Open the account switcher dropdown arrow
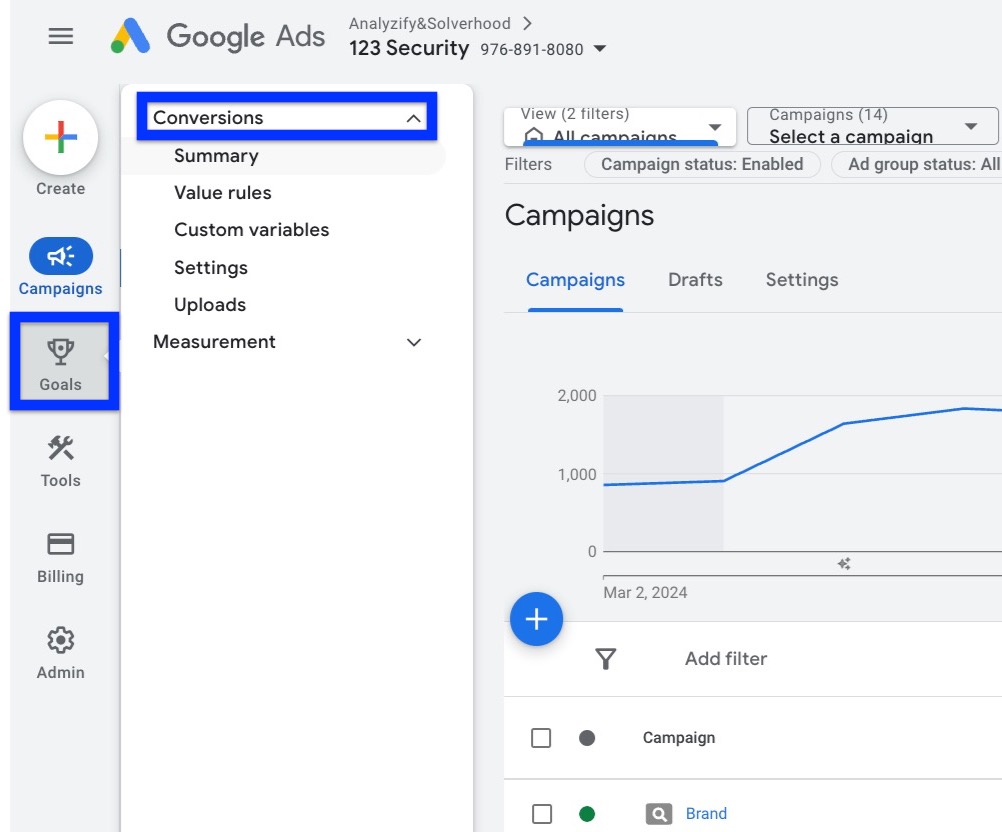 click(x=599, y=49)
